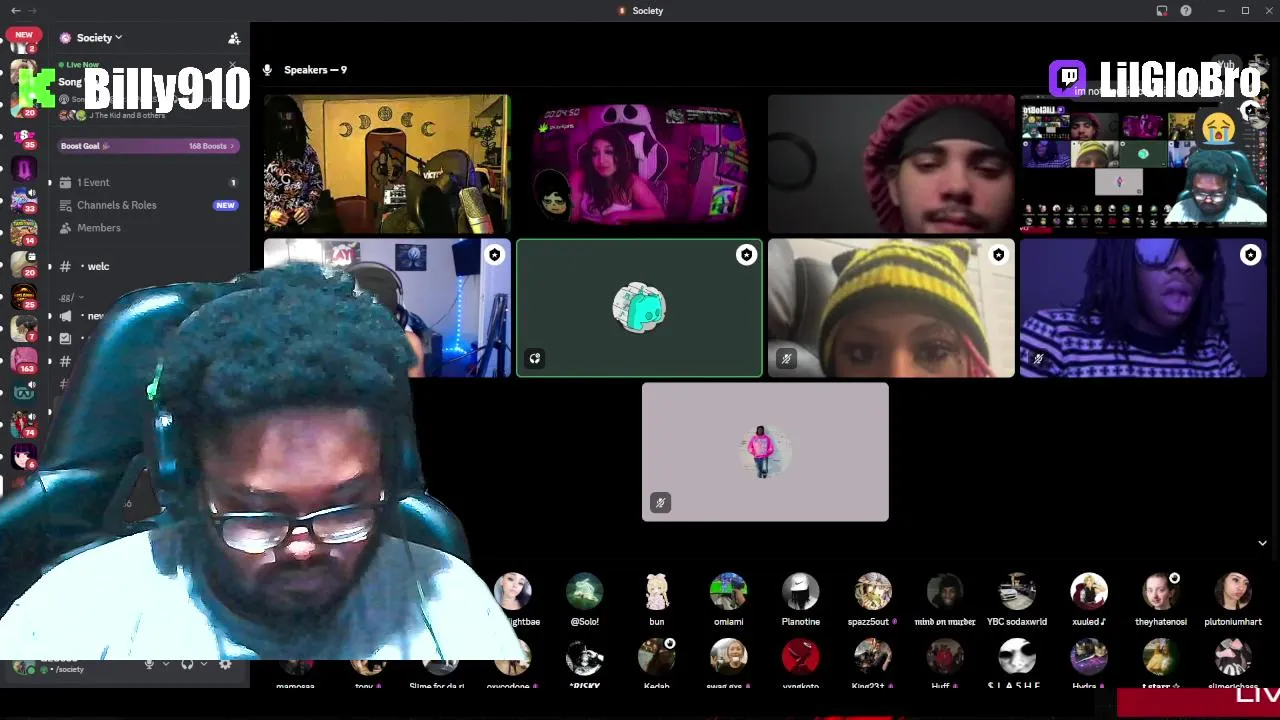The height and width of the screenshot is (720, 1280).
Task: Open audience member @Solo! avatar
Action: tap(585, 591)
